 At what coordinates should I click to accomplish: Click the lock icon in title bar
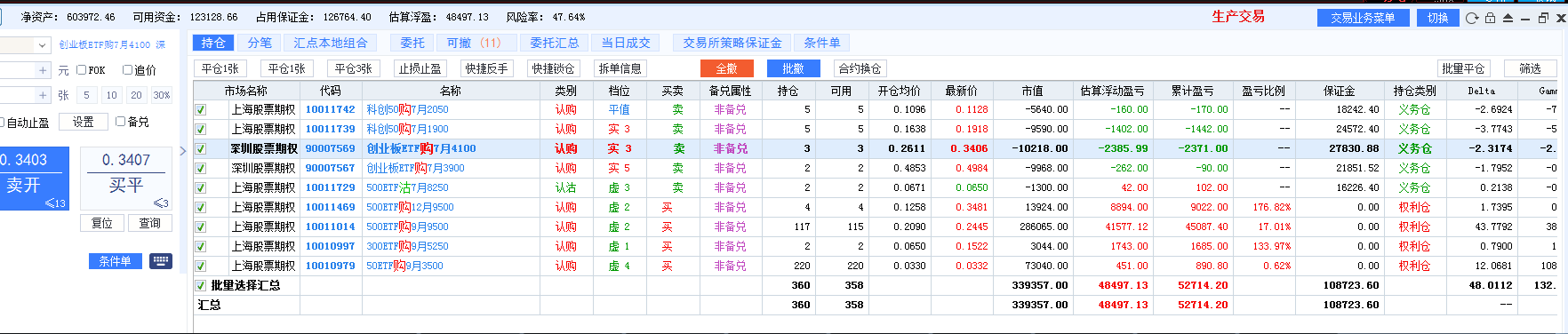(x=1491, y=18)
